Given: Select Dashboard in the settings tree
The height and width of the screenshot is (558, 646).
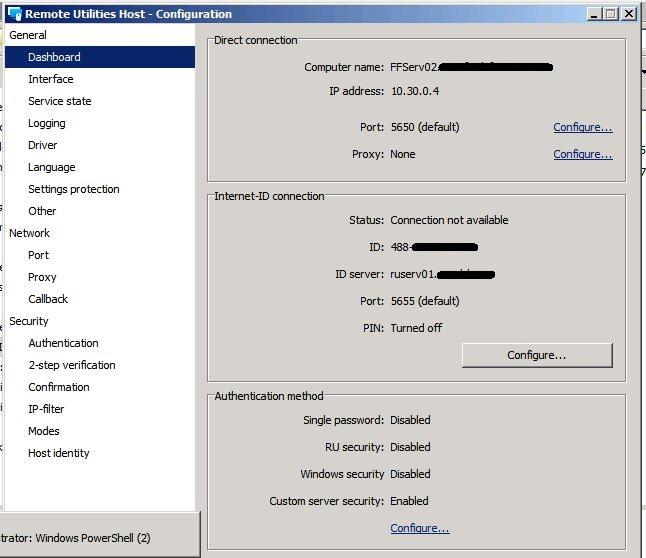Looking at the screenshot, I should 54,57.
